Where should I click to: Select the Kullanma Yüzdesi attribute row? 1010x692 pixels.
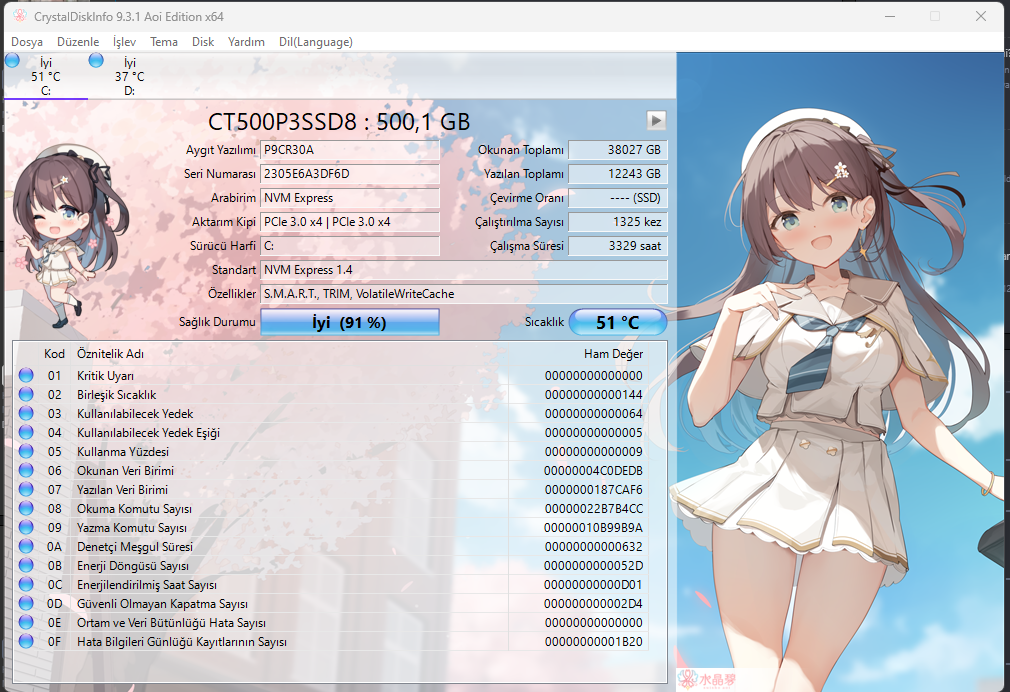pos(331,452)
